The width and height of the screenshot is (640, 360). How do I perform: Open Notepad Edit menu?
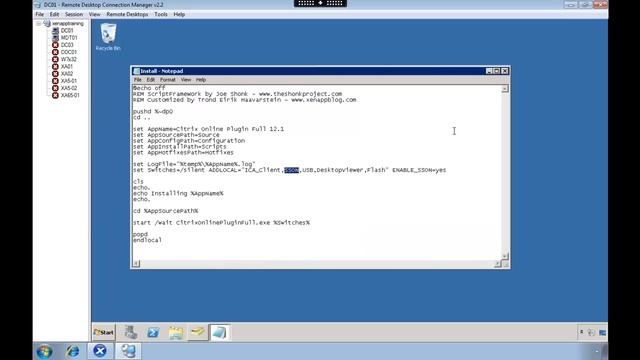[x=151, y=80]
